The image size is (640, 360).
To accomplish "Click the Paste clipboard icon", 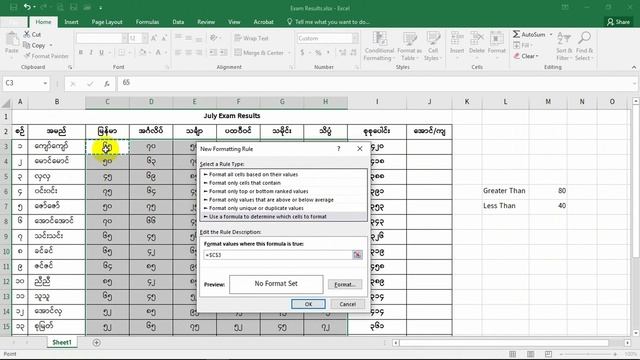I will click(11, 40).
